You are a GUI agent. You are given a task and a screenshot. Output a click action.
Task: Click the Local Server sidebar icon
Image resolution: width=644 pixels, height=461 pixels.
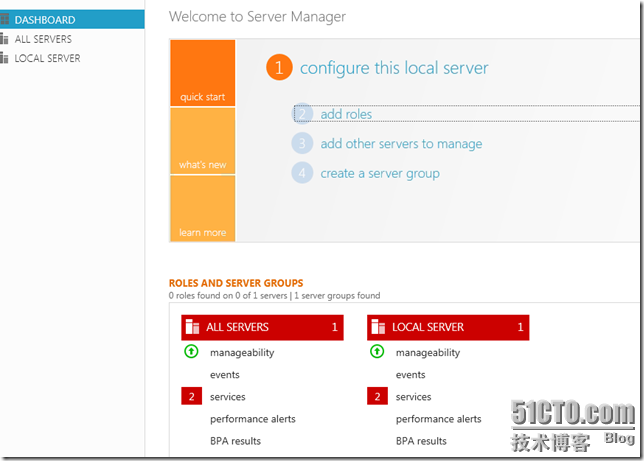(5, 58)
